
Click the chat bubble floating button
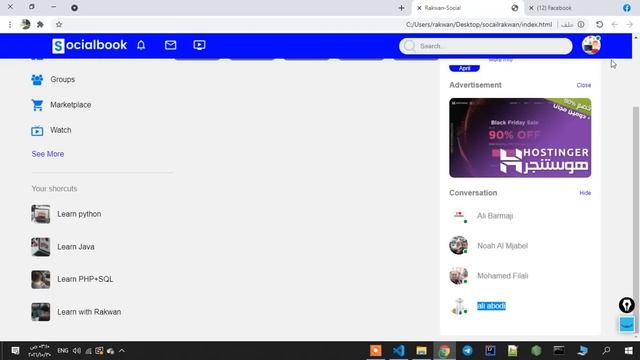[x=627, y=324]
